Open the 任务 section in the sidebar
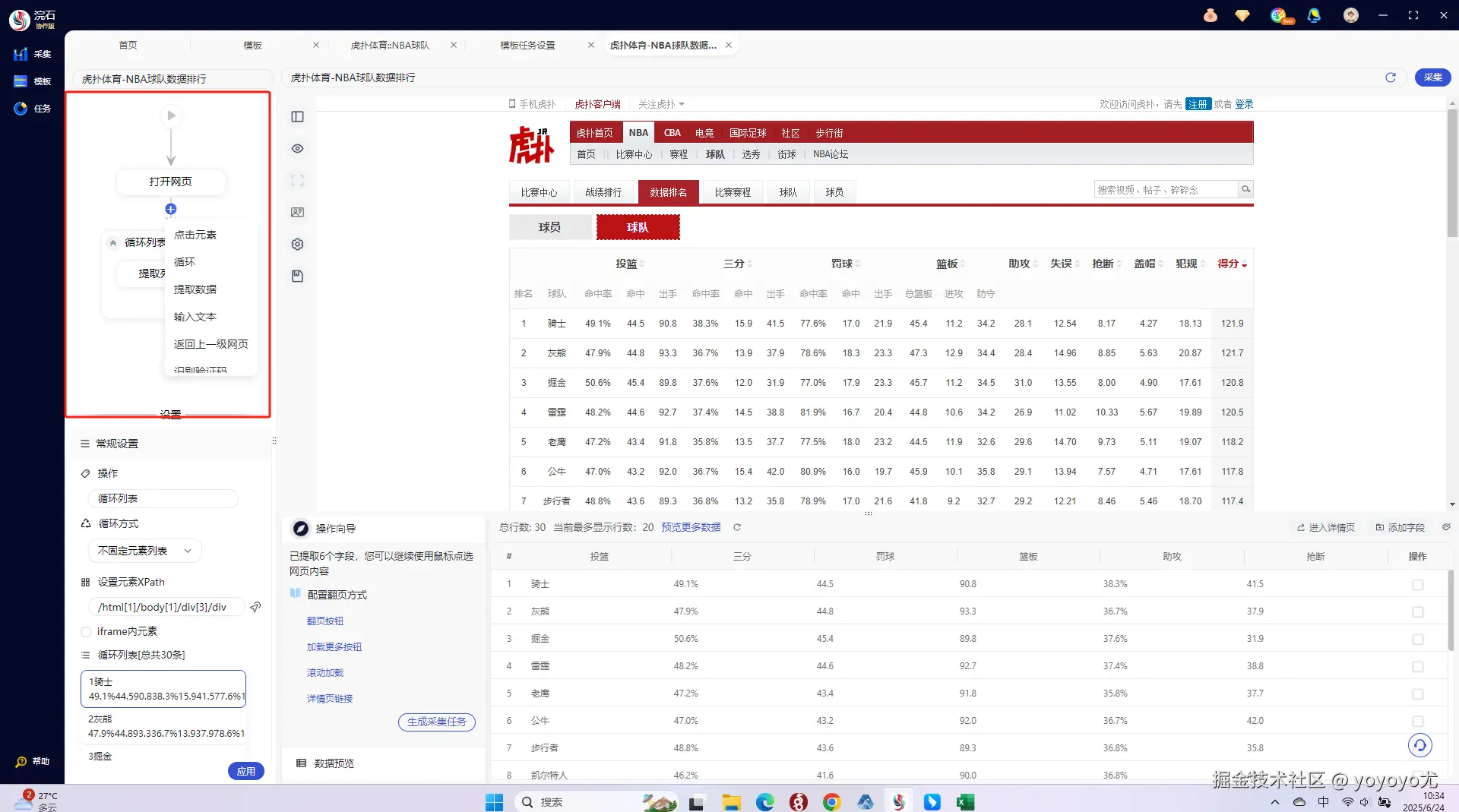This screenshot has height=812, width=1459. pos(32,109)
